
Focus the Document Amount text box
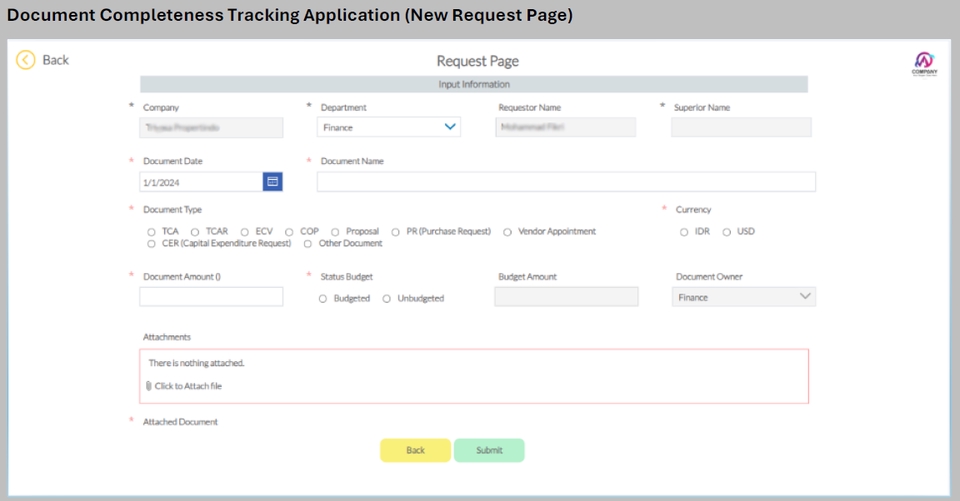coord(211,297)
